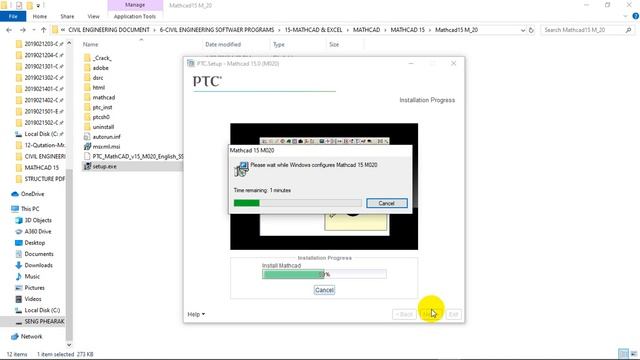Open Explorer help question mark
640x360 pixels.
pos(636,16)
